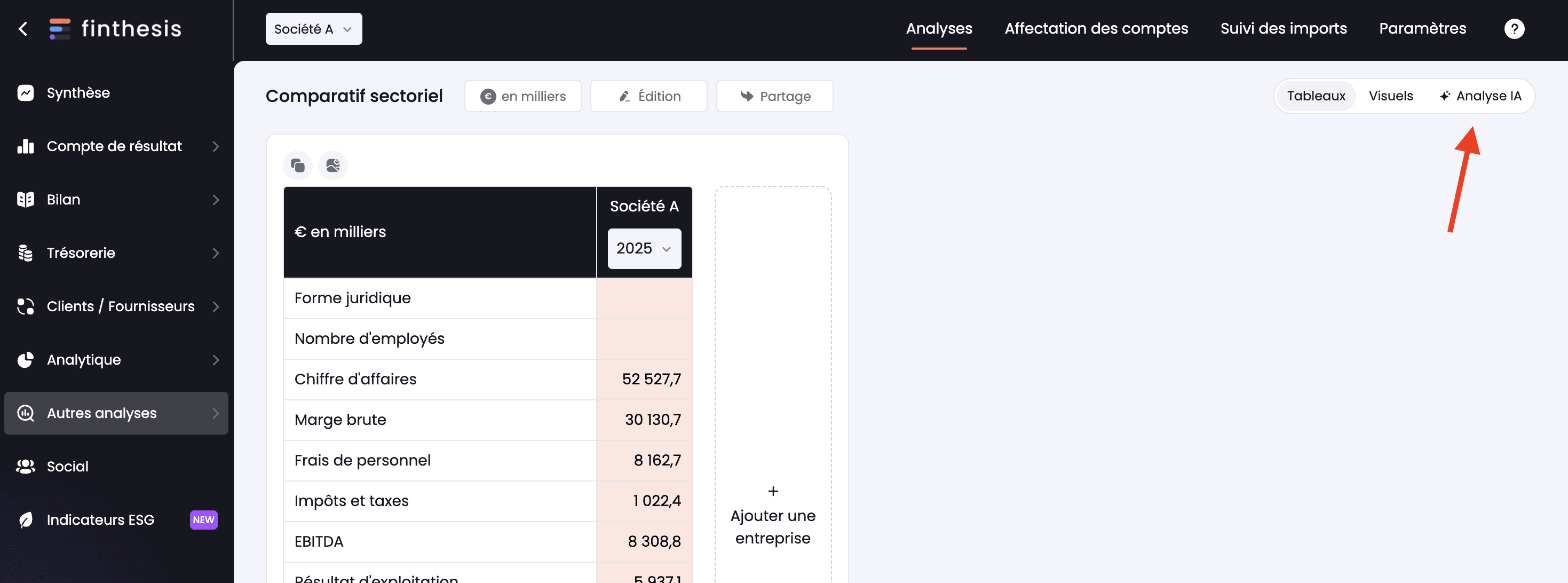This screenshot has width=1568, height=583.
Task: Expand the Bilan chevron
Action: (x=216, y=200)
